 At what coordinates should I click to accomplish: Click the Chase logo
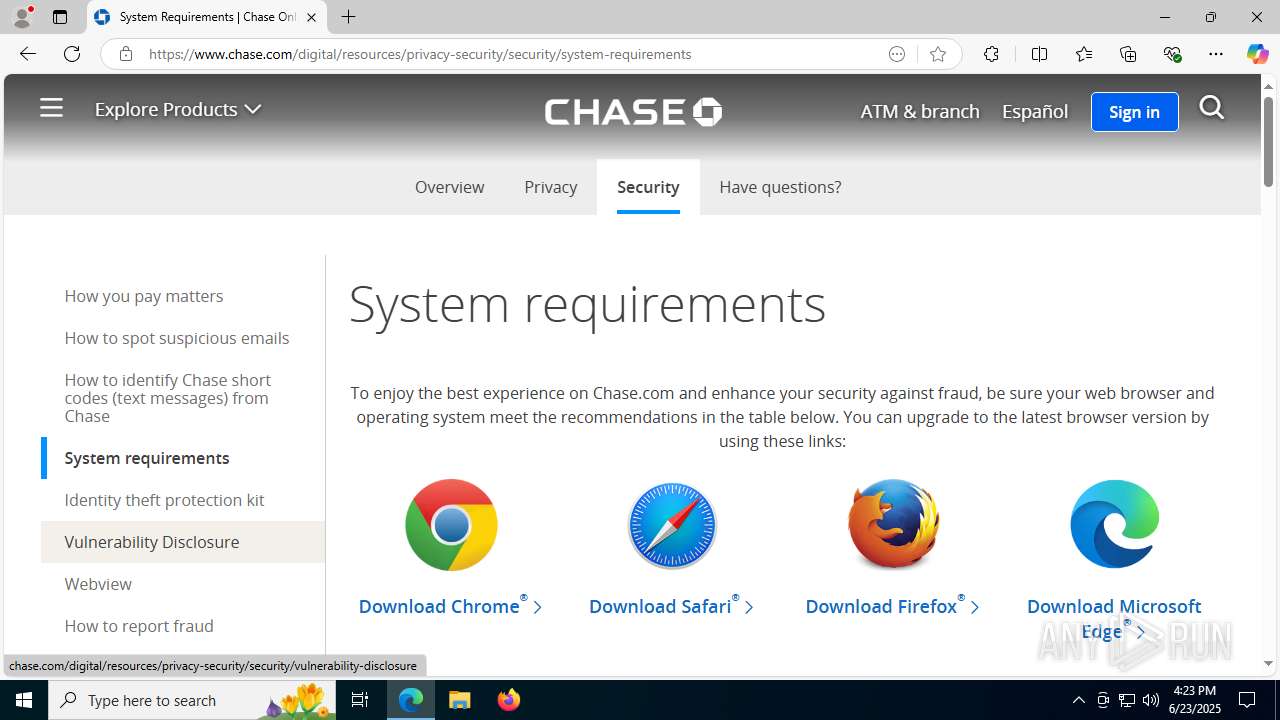(633, 111)
